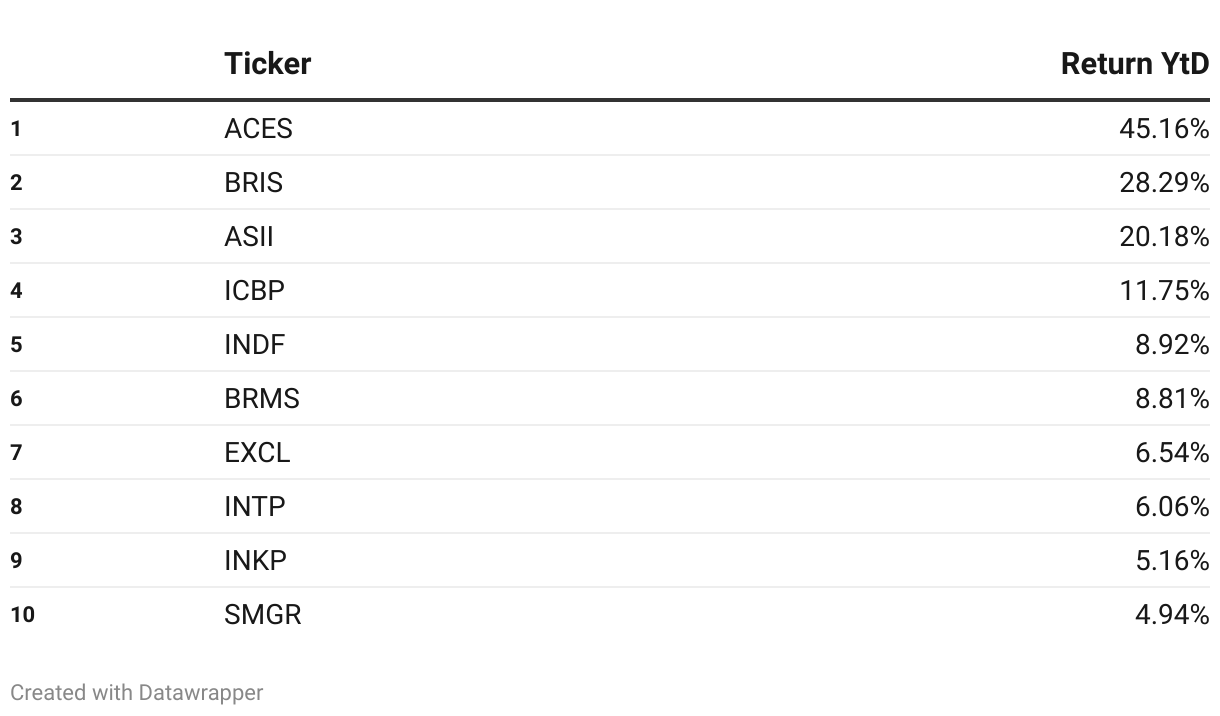Click the Ticker column header
The height and width of the screenshot is (716, 1220).
click(267, 64)
